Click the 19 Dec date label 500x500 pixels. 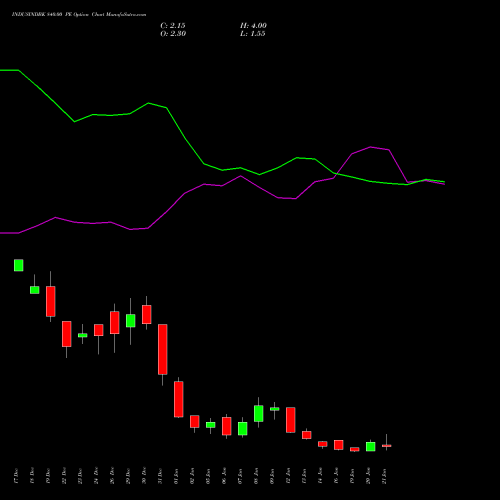point(49,476)
